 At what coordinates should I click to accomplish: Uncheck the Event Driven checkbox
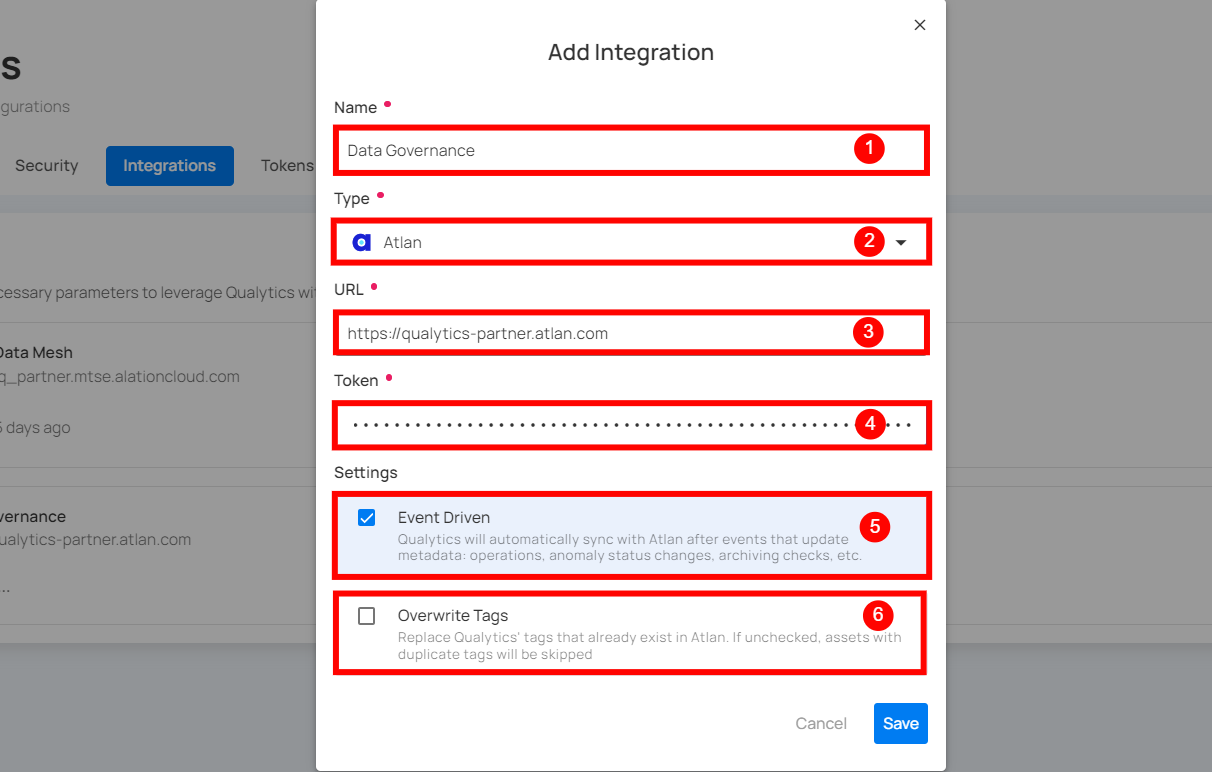point(367,518)
